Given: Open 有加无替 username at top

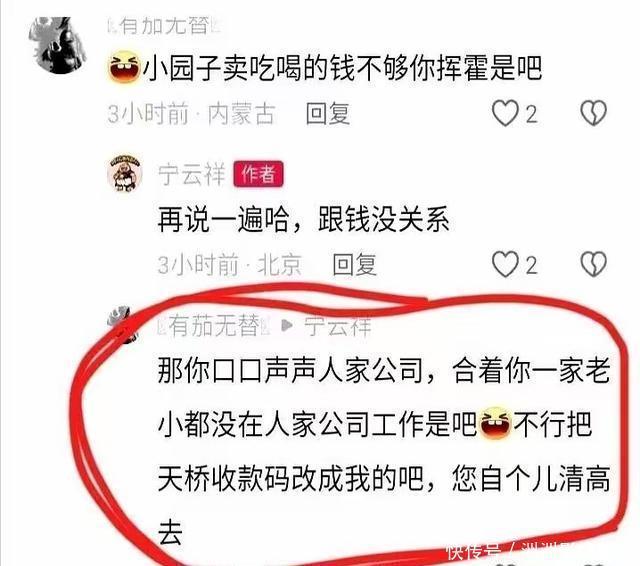Looking at the screenshot, I should click(x=164, y=27).
